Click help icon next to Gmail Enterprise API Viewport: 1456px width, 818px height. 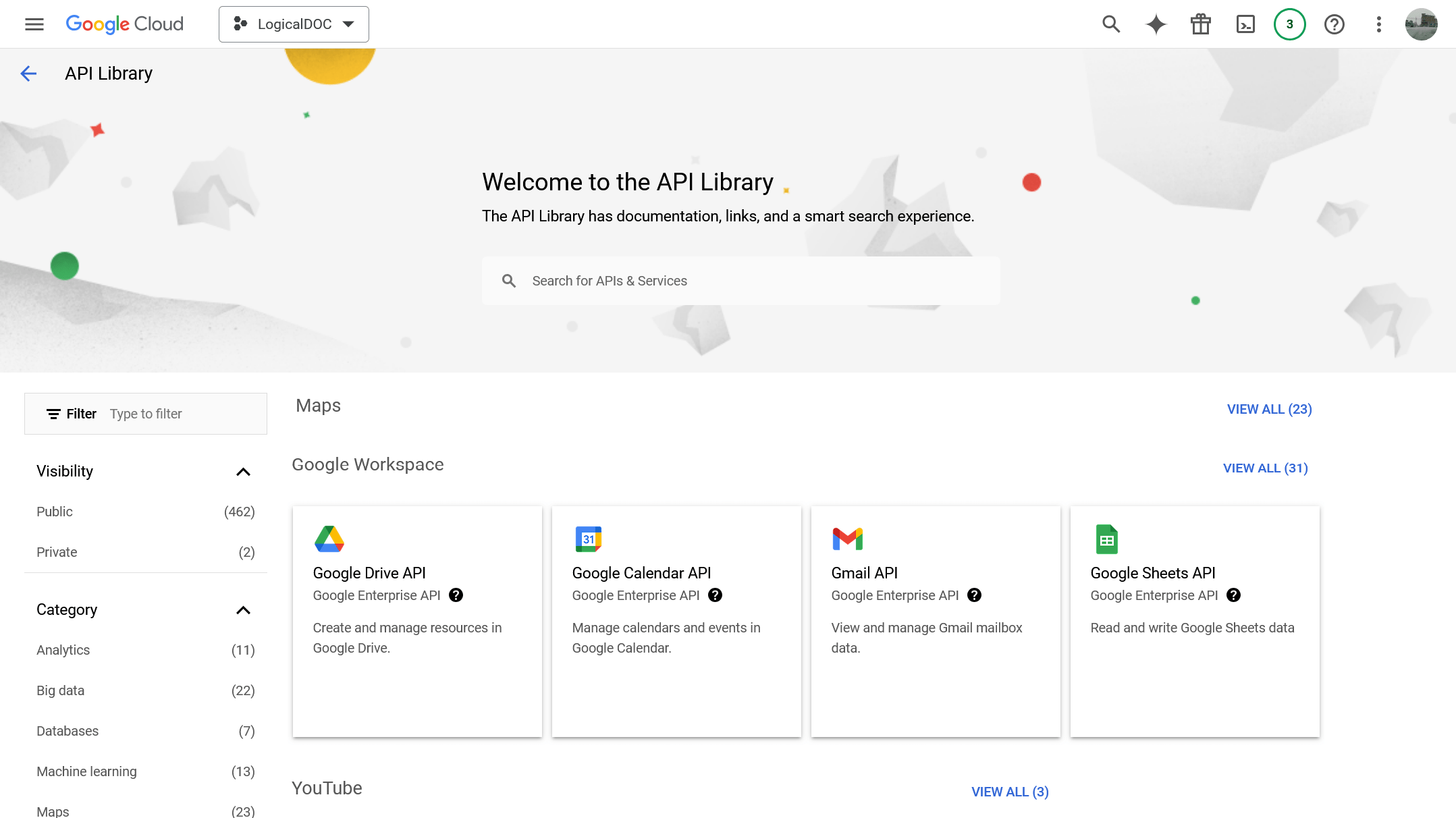(x=974, y=595)
